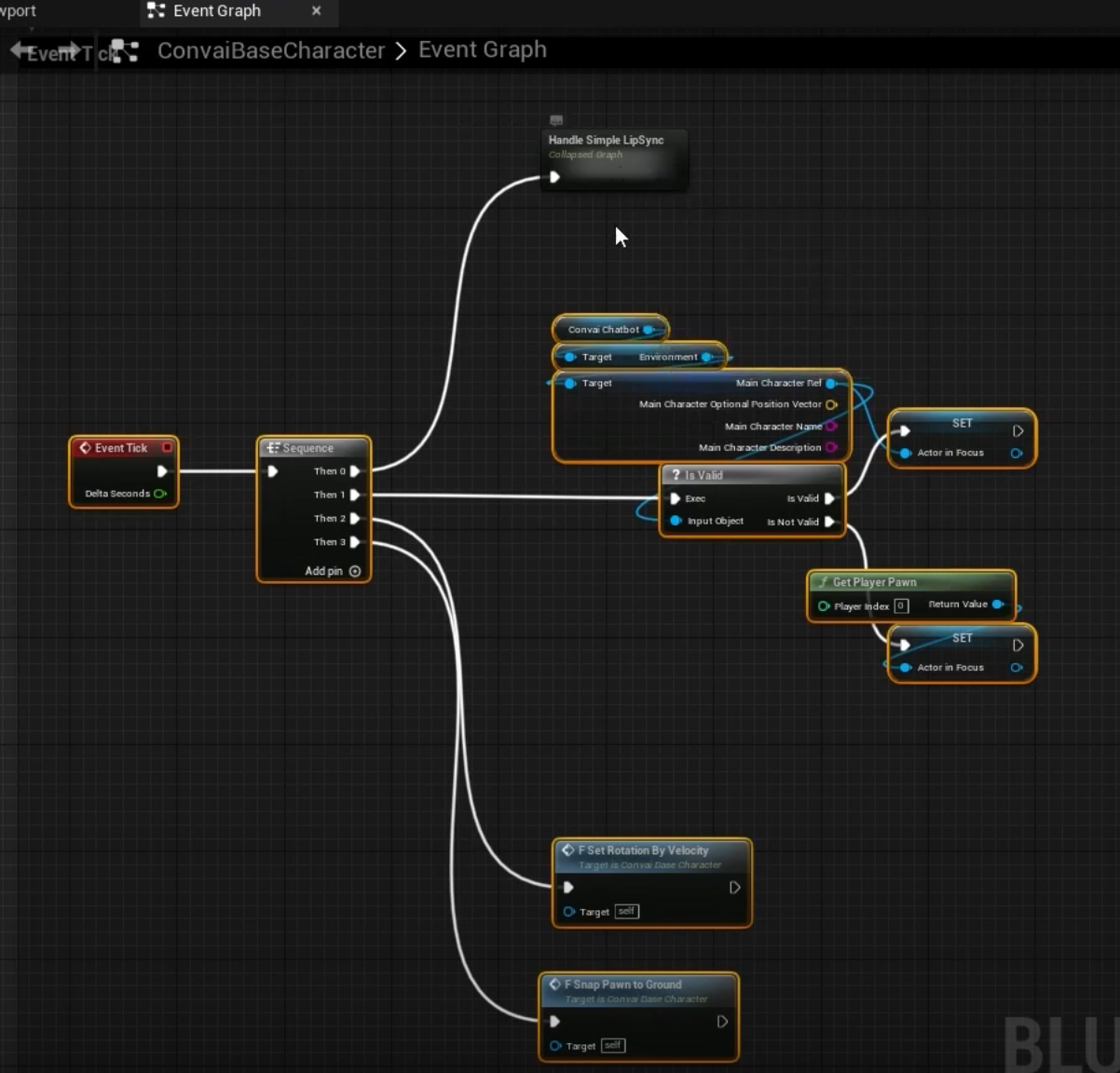The image size is (1120, 1073).
Task: Click the Then 0 execution output pin
Action: coord(355,471)
